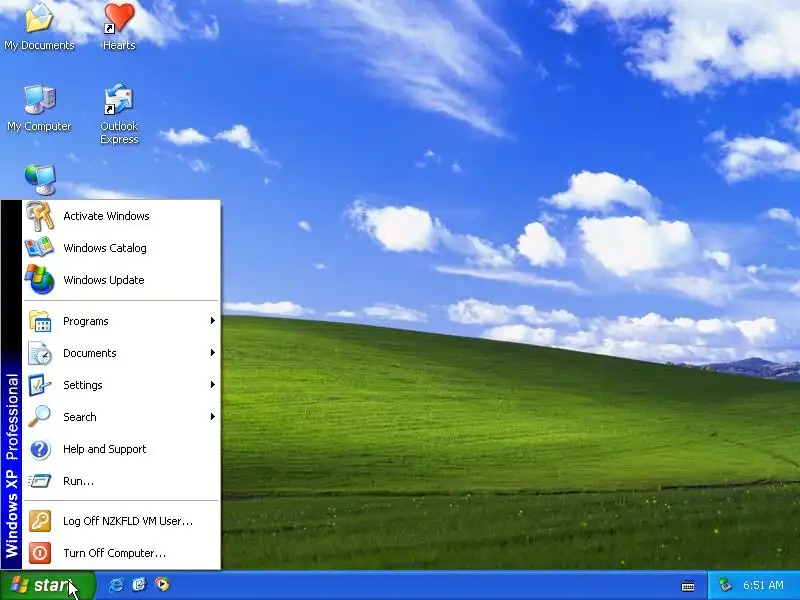Click the Documents folder icon in menu
The image size is (800, 600).
pyautogui.click(x=40, y=353)
